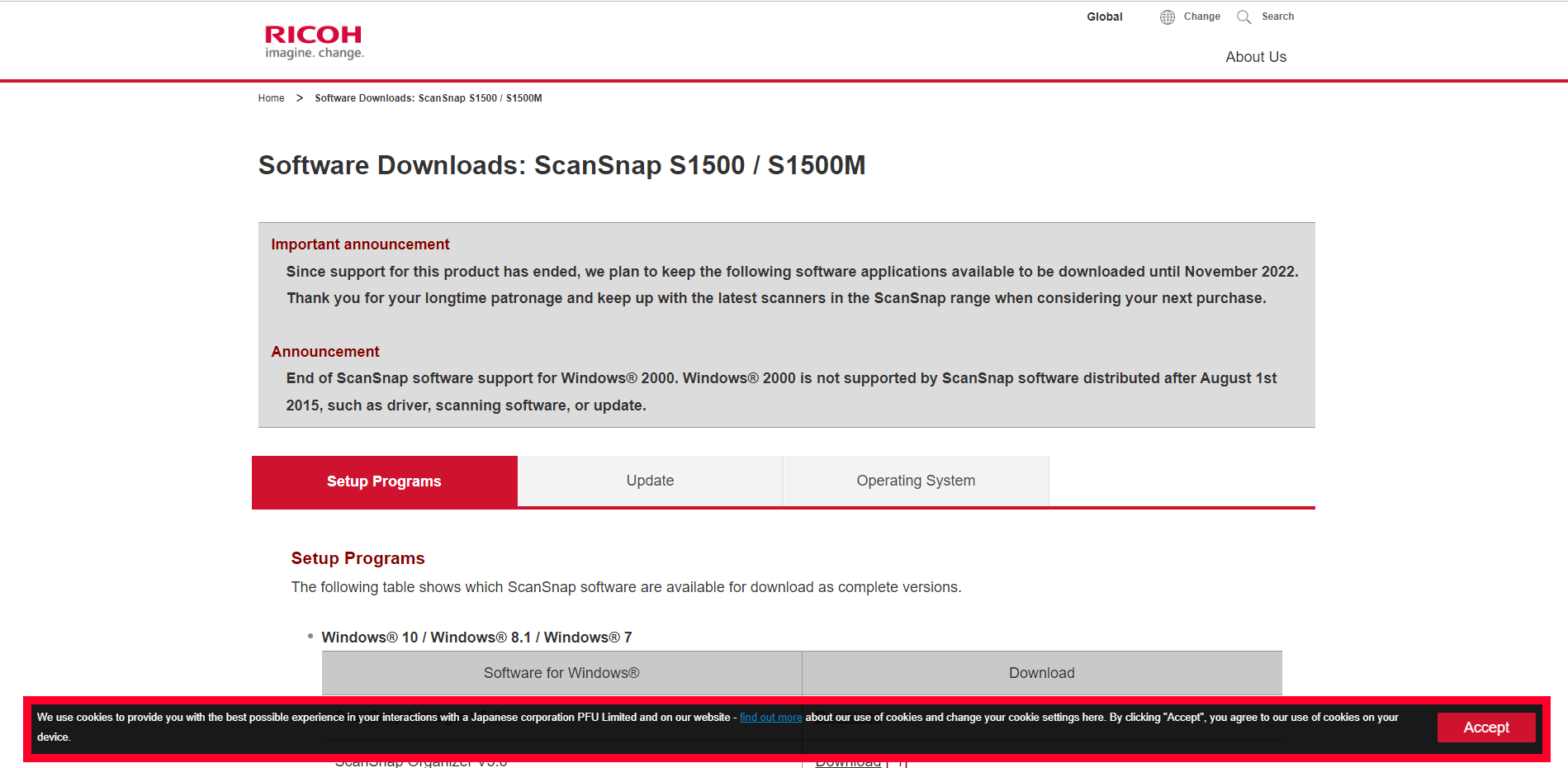Click the Change region text
Viewport: 1568px width, 768px height.
1201,17
